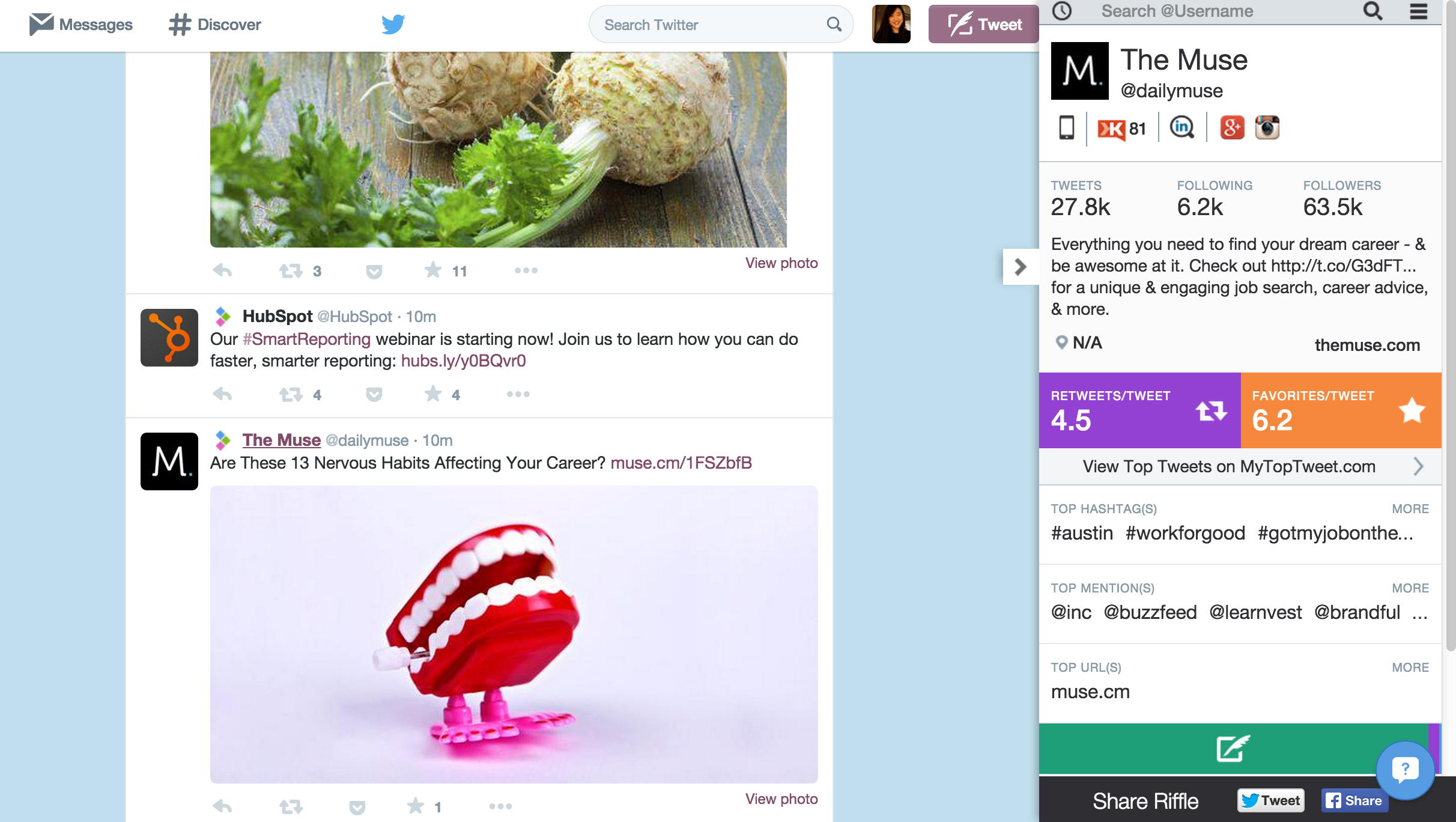Open the muse.cm/1FSZbfB link
Viewport: 1456px width, 822px height.
pos(681,463)
